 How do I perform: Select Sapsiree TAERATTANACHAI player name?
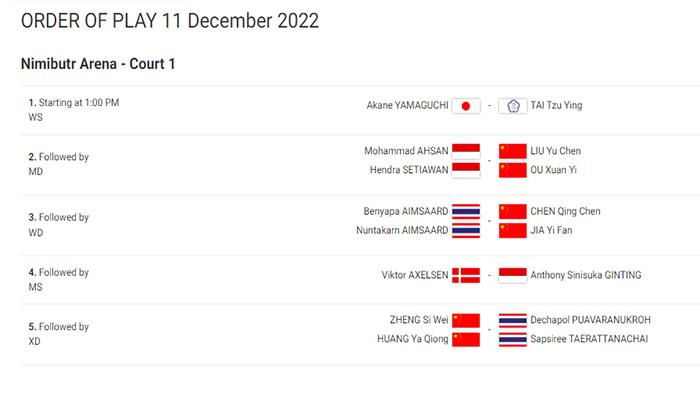[x=590, y=338]
